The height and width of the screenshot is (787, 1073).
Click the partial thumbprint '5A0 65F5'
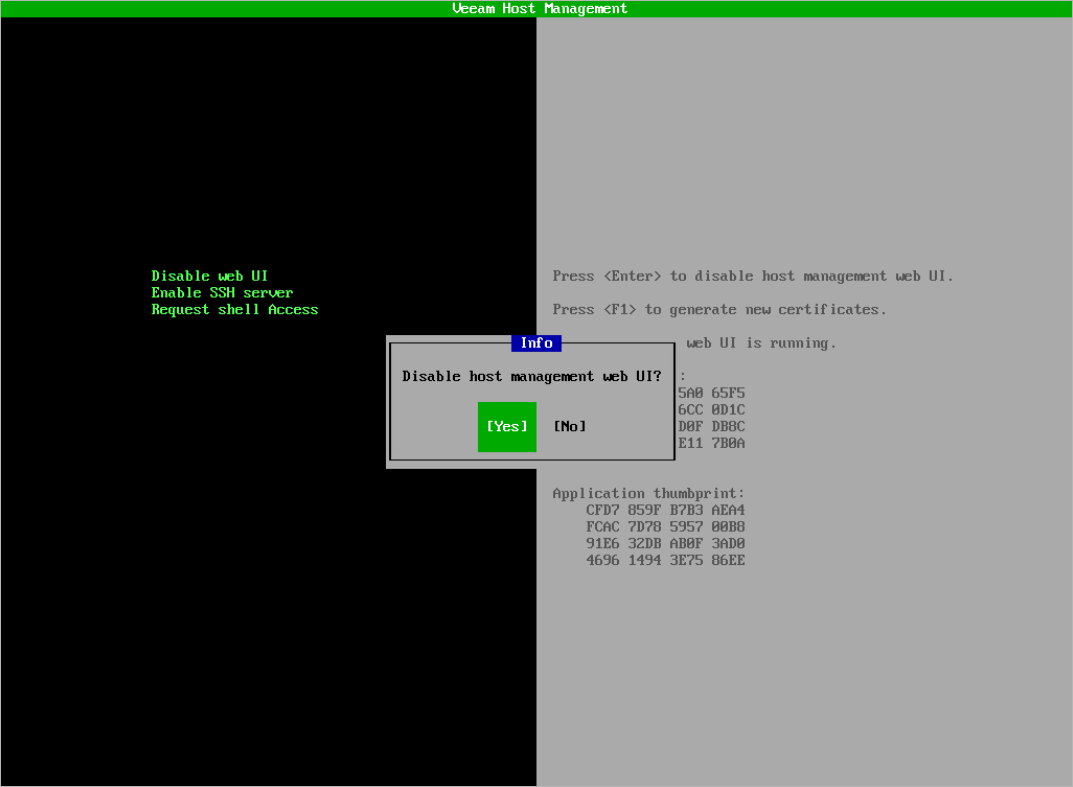(711, 393)
